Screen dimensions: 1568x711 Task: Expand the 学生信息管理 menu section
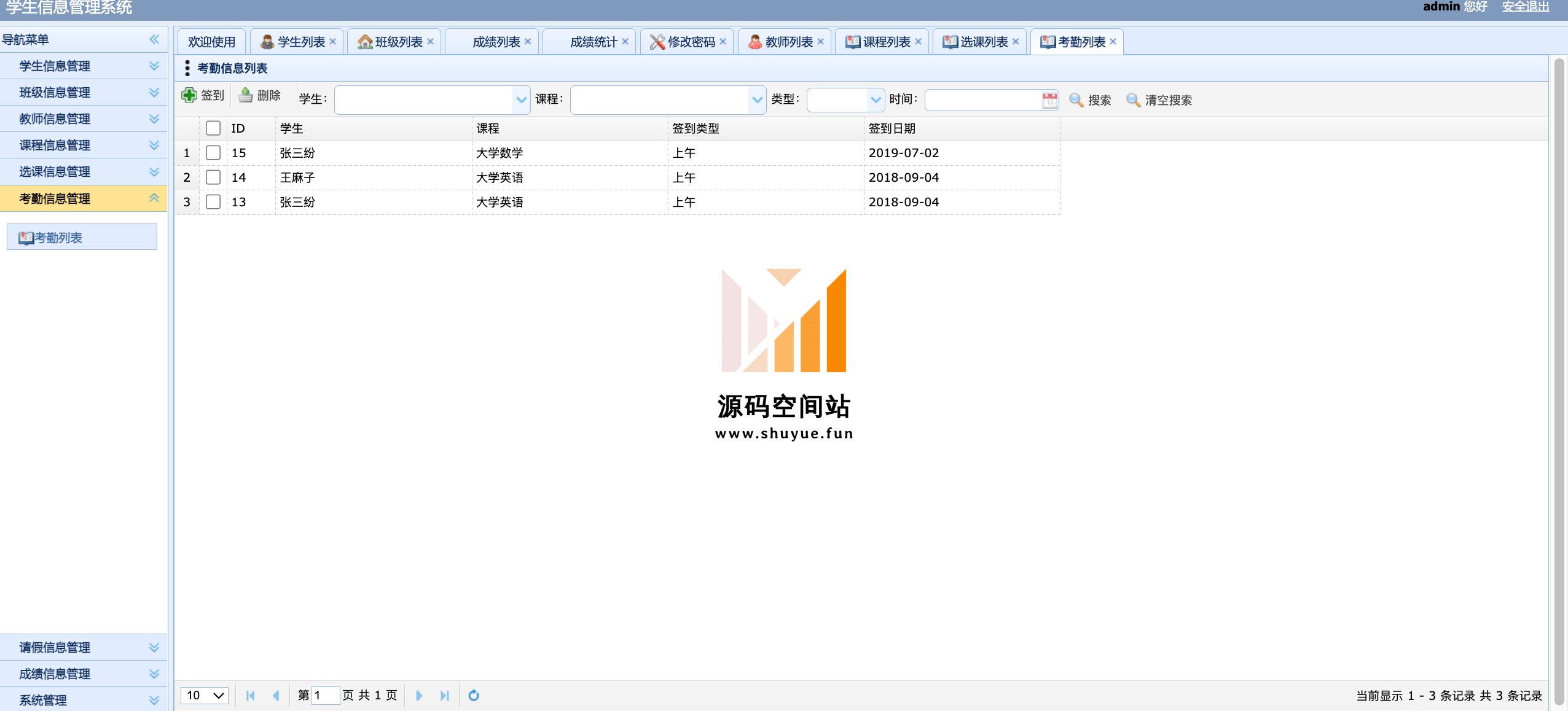[84, 66]
